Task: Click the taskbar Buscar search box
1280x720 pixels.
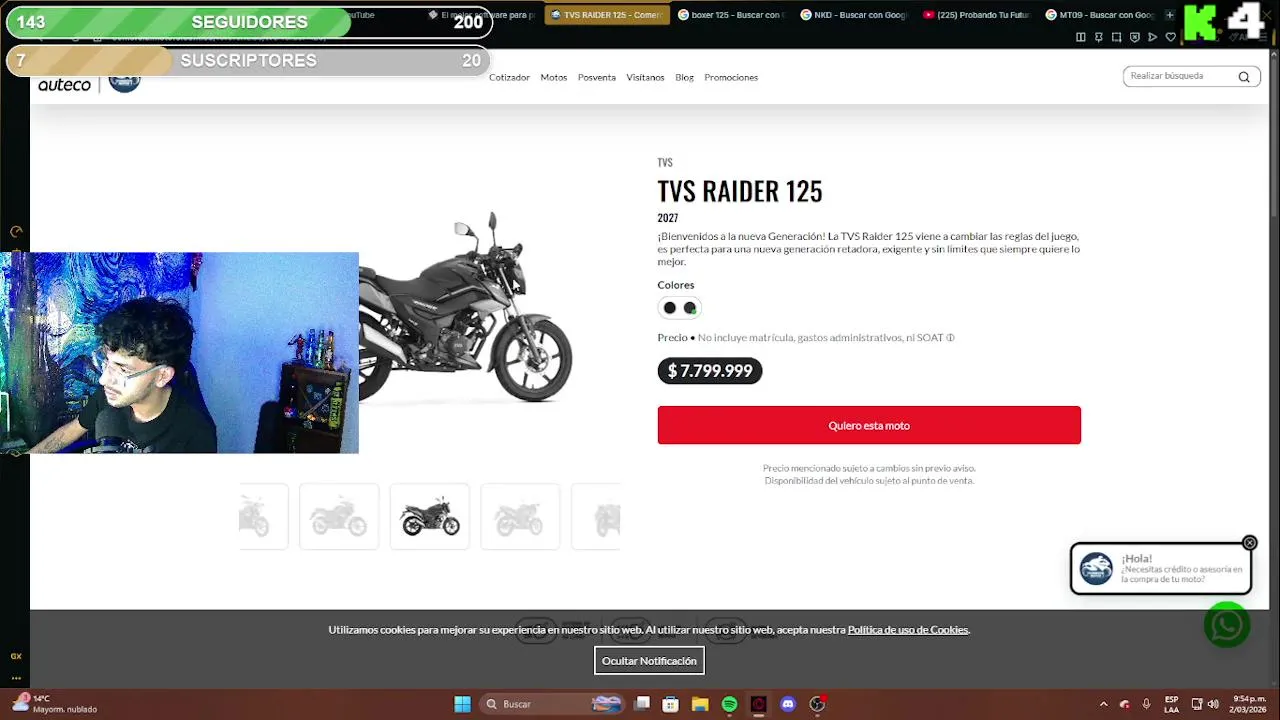Action: tap(550, 704)
